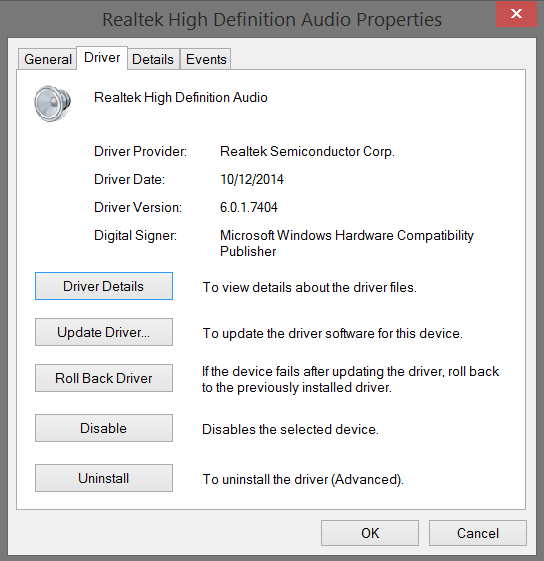Image resolution: width=544 pixels, height=561 pixels.
Task: Disable the device using the Disable button
Action: [104, 428]
